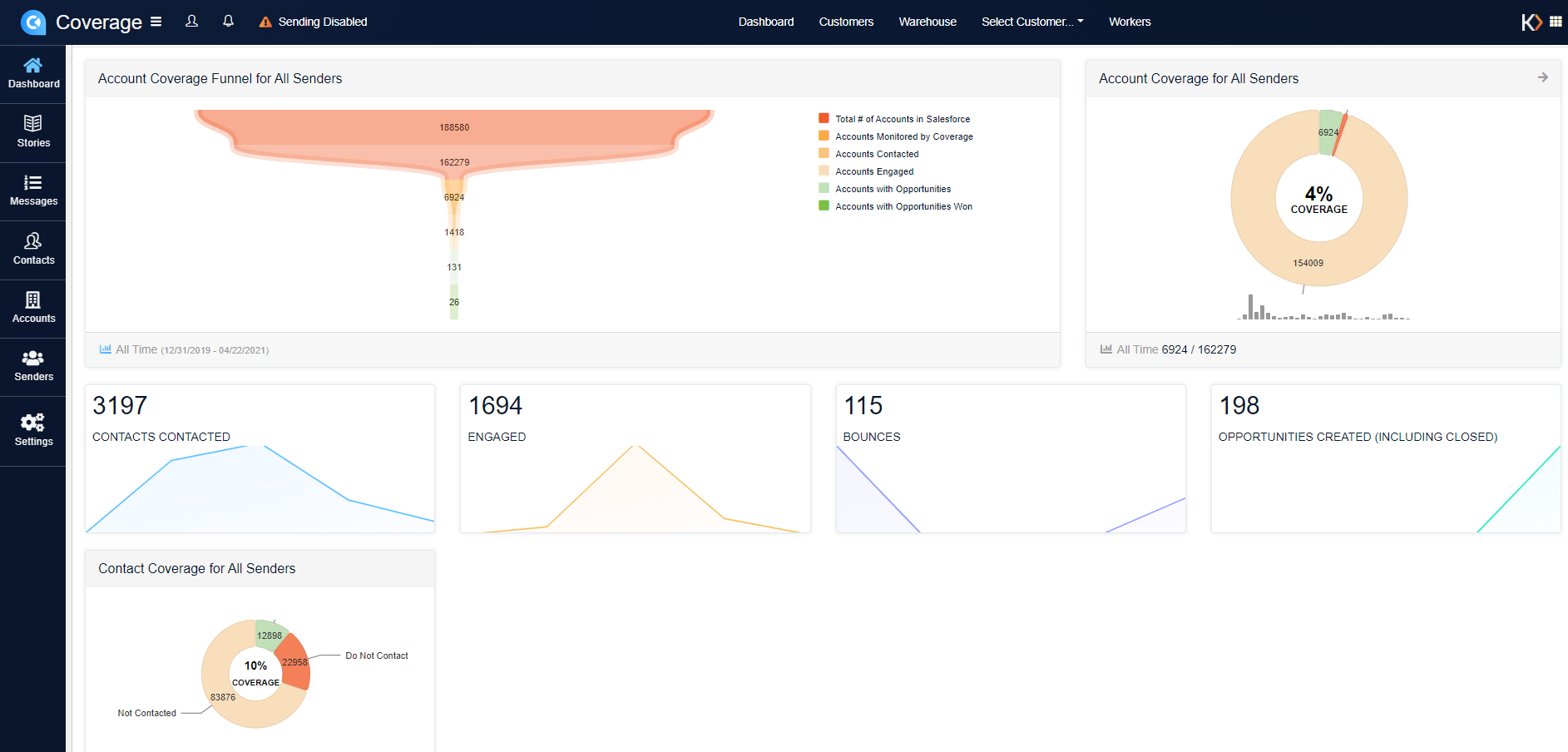Toggle the hamburger menu icon
1568x752 pixels.
click(156, 22)
